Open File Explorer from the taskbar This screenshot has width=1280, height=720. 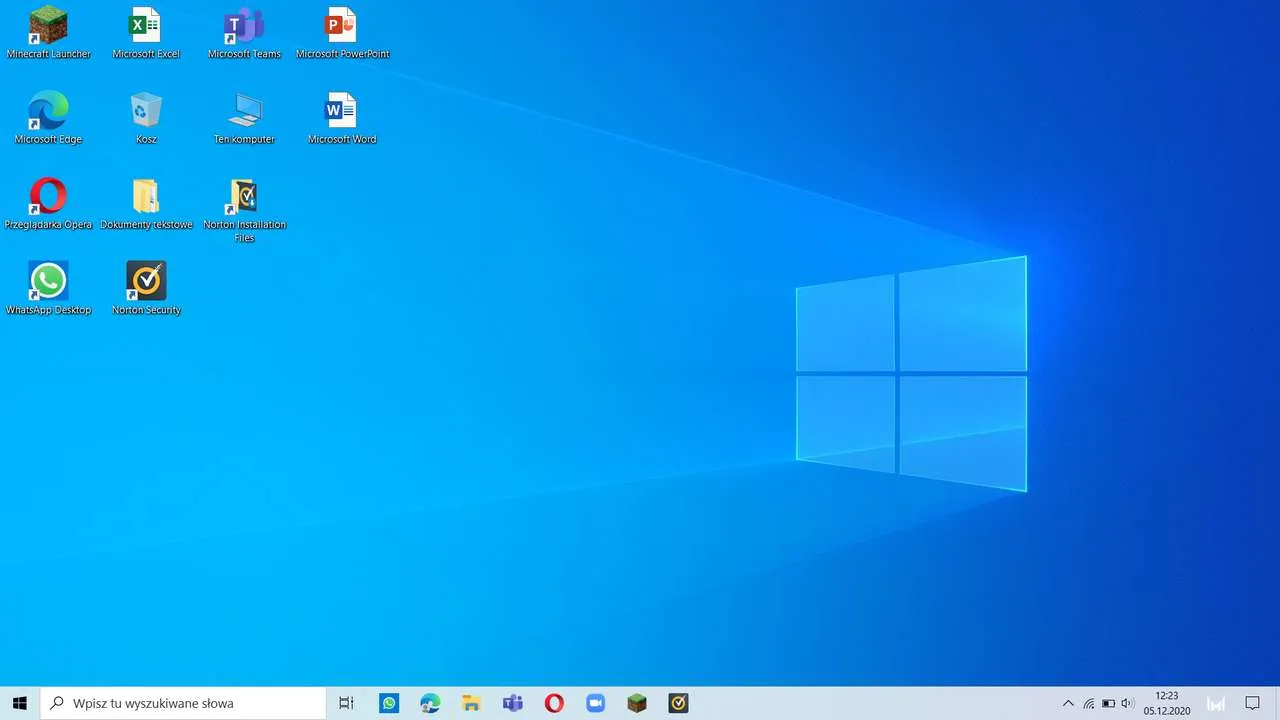[472, 703]
